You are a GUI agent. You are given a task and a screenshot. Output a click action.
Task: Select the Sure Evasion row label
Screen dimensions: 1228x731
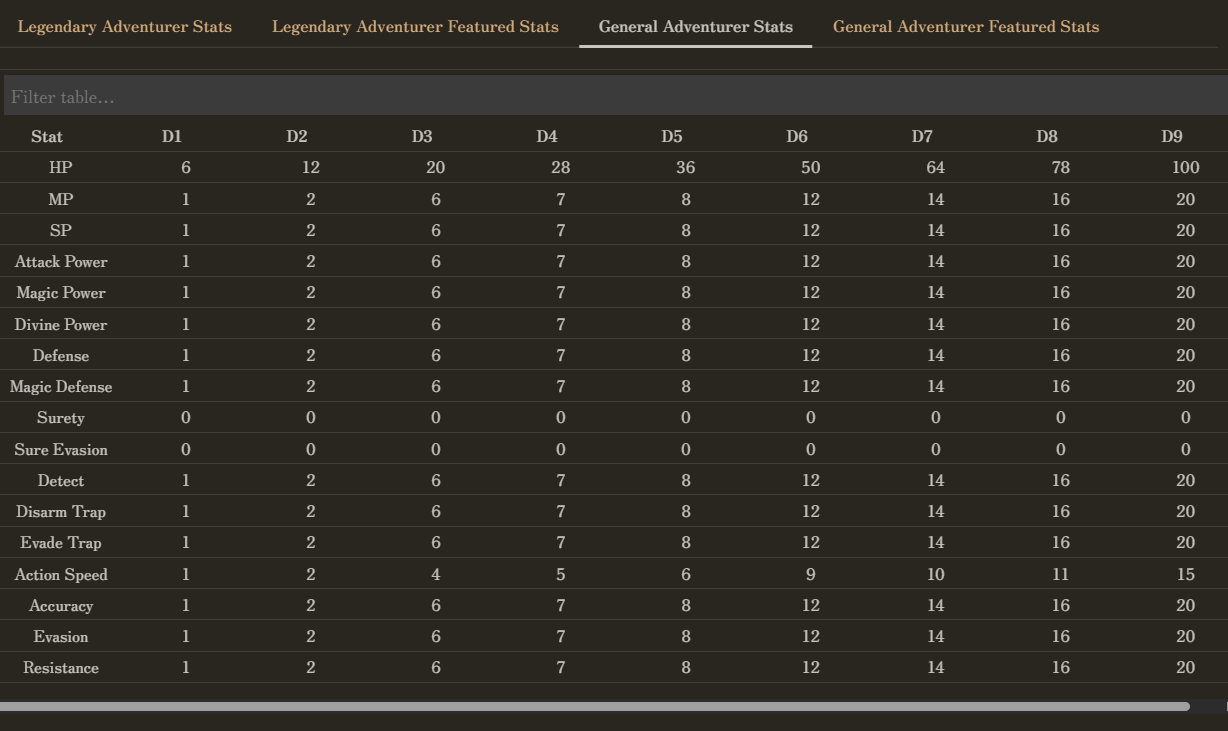tap(61, 450)
